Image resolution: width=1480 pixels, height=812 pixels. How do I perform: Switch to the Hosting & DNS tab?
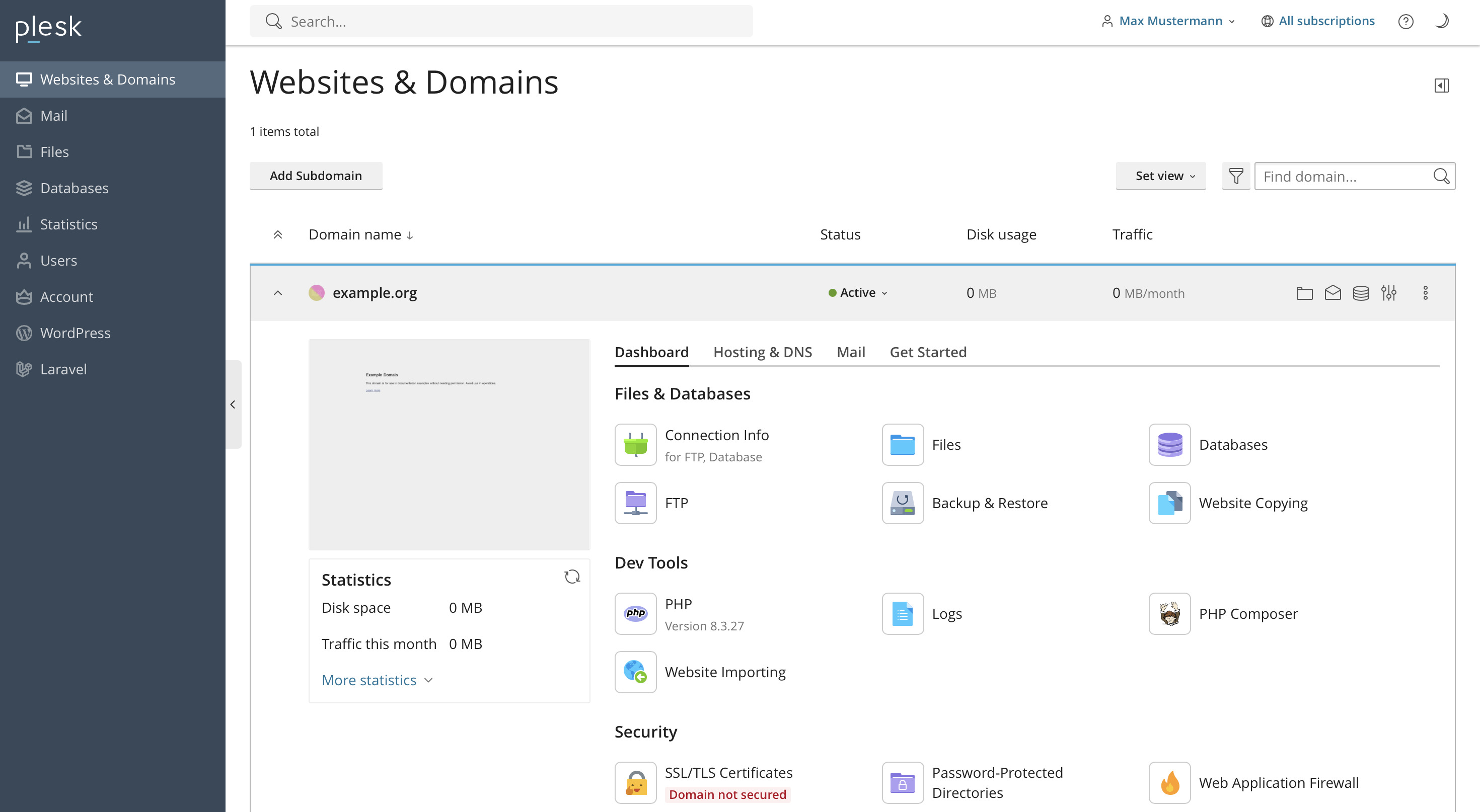point(763,352)
